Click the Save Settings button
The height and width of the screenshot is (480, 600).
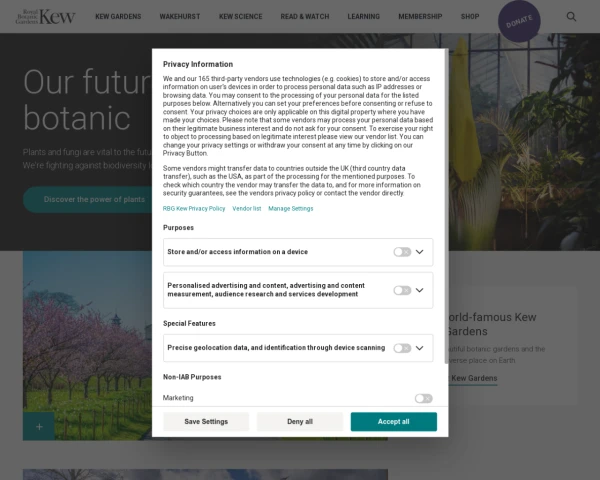tap(206, 422)
